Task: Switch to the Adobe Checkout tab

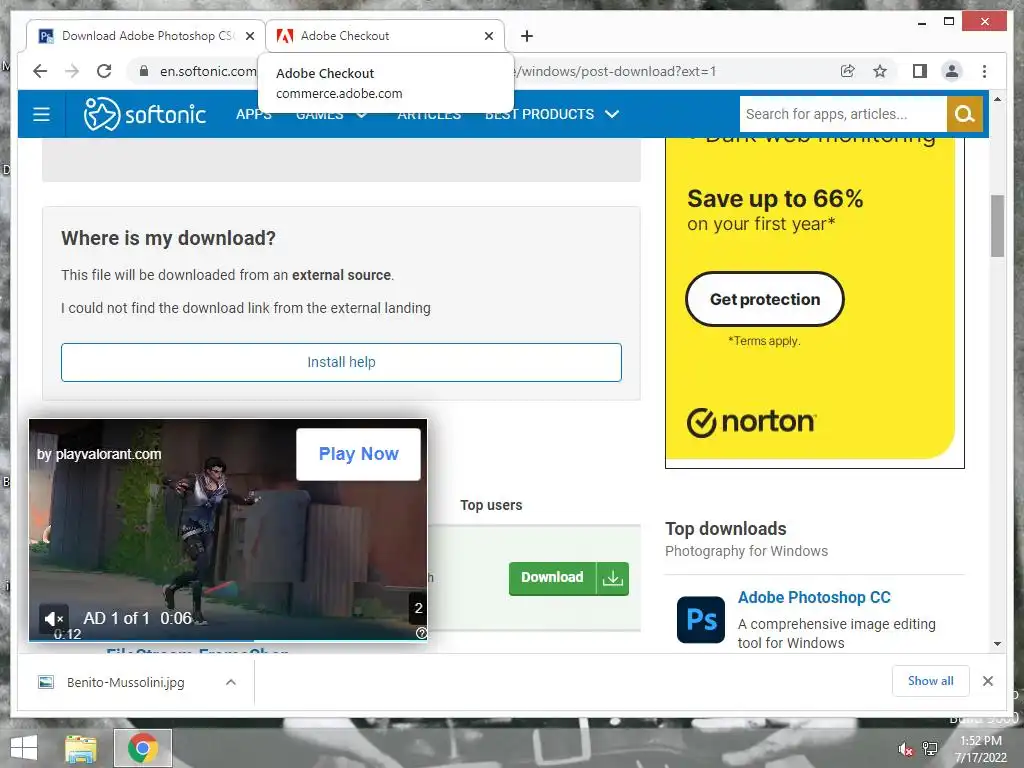Action: tap(385, 36)
